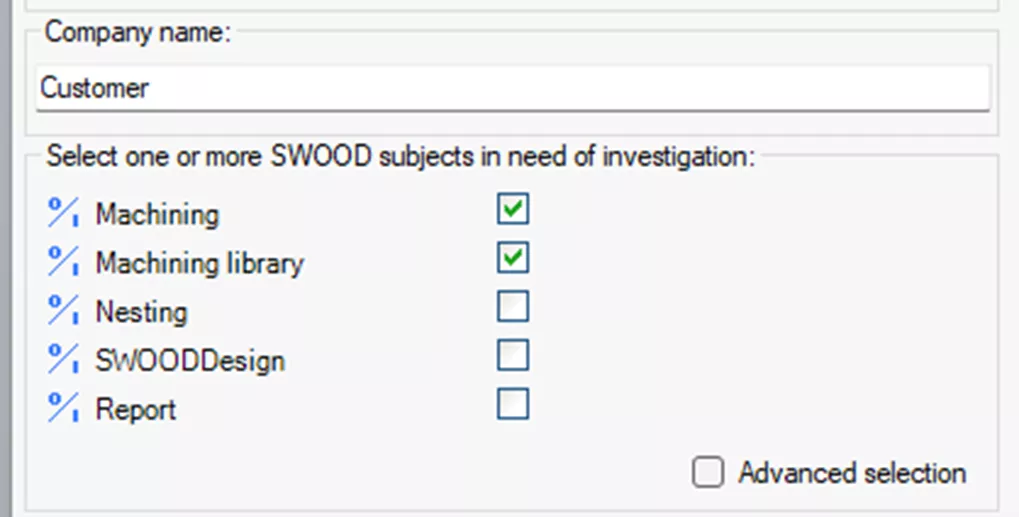Check the Report subject box

[x=512, y=404]
